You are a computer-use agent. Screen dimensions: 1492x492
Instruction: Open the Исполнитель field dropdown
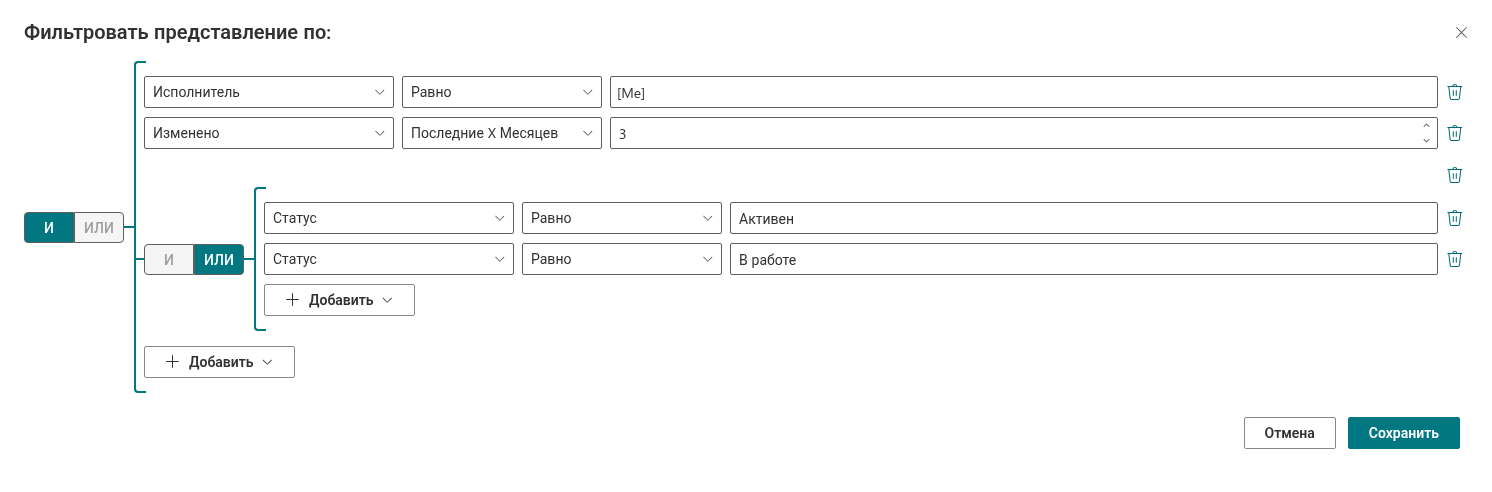point(269,92)
